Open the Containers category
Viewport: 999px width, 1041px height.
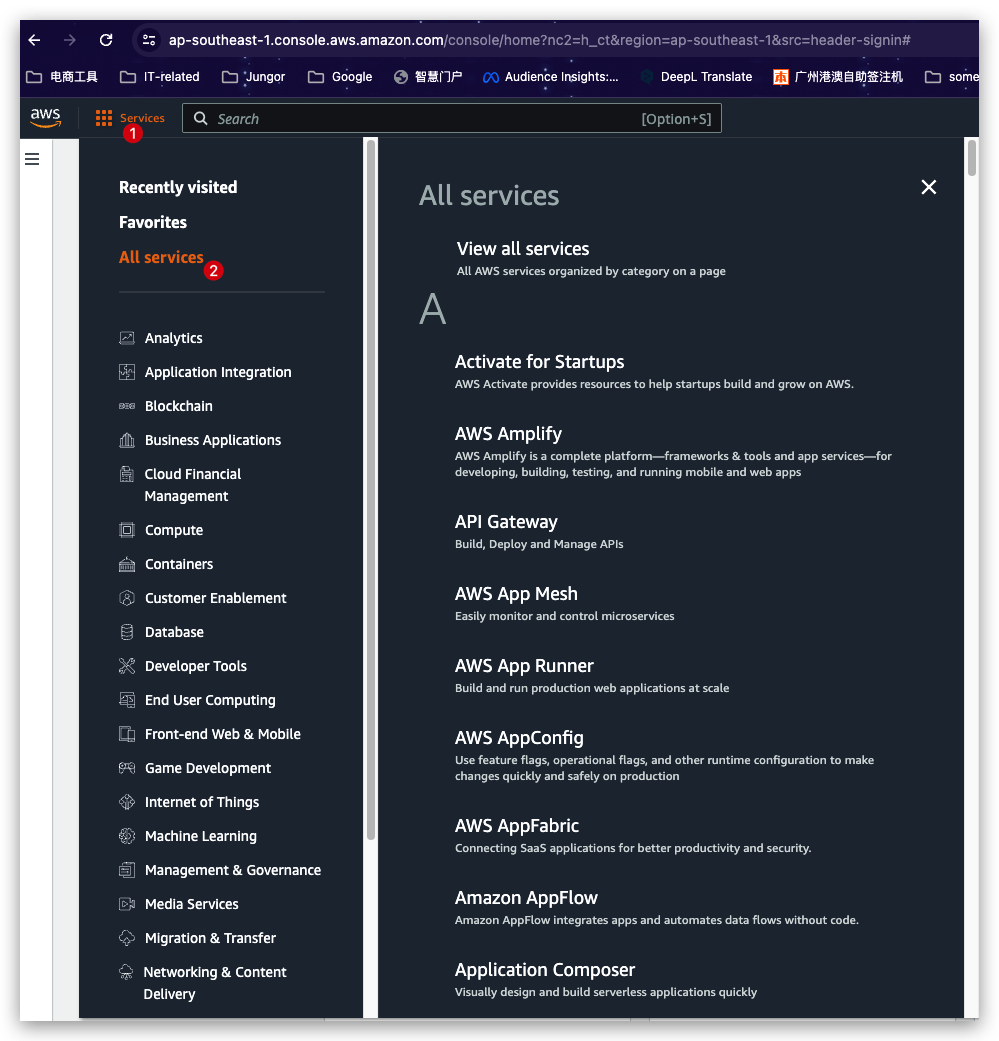coord(179,564)
